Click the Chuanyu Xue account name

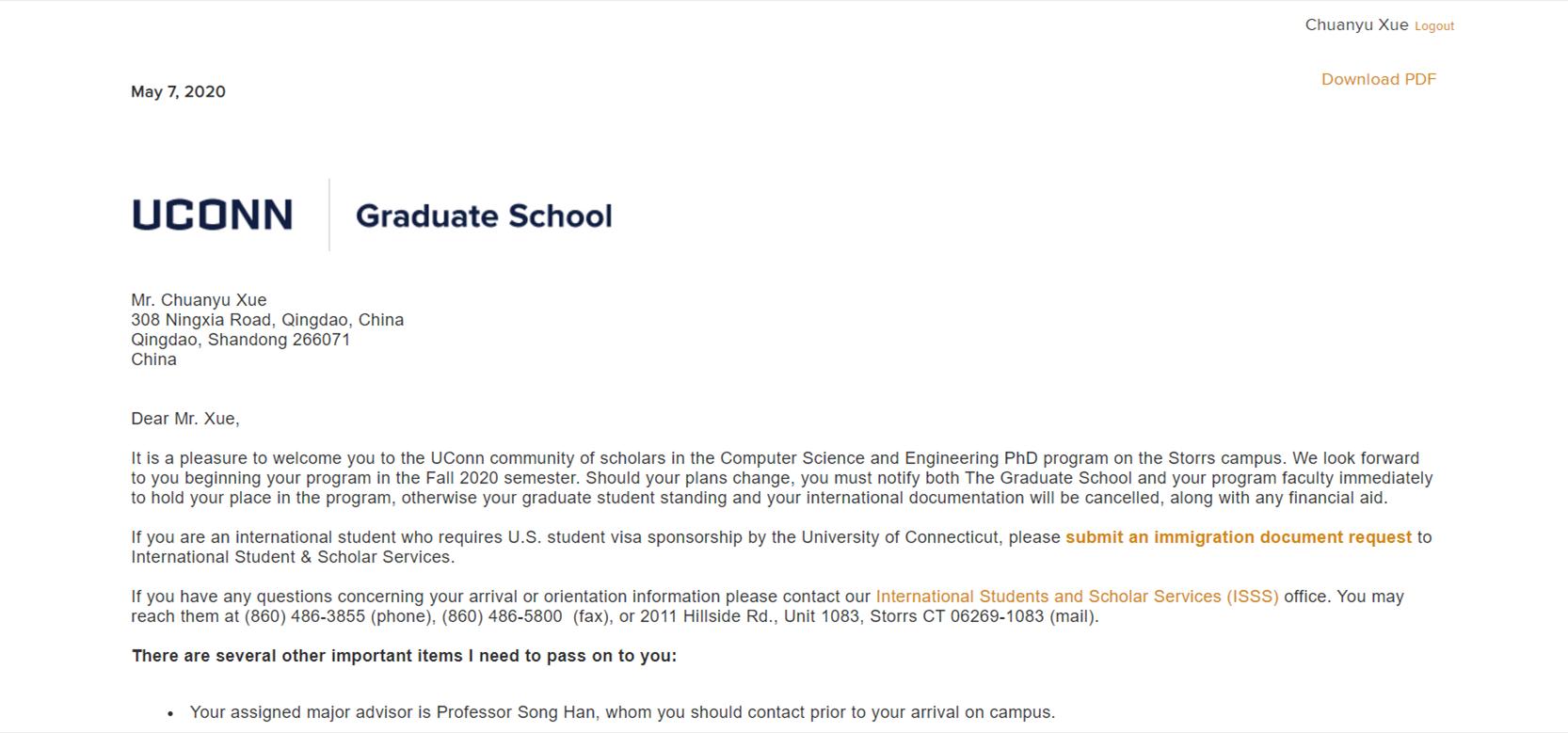pos(1355,25)
